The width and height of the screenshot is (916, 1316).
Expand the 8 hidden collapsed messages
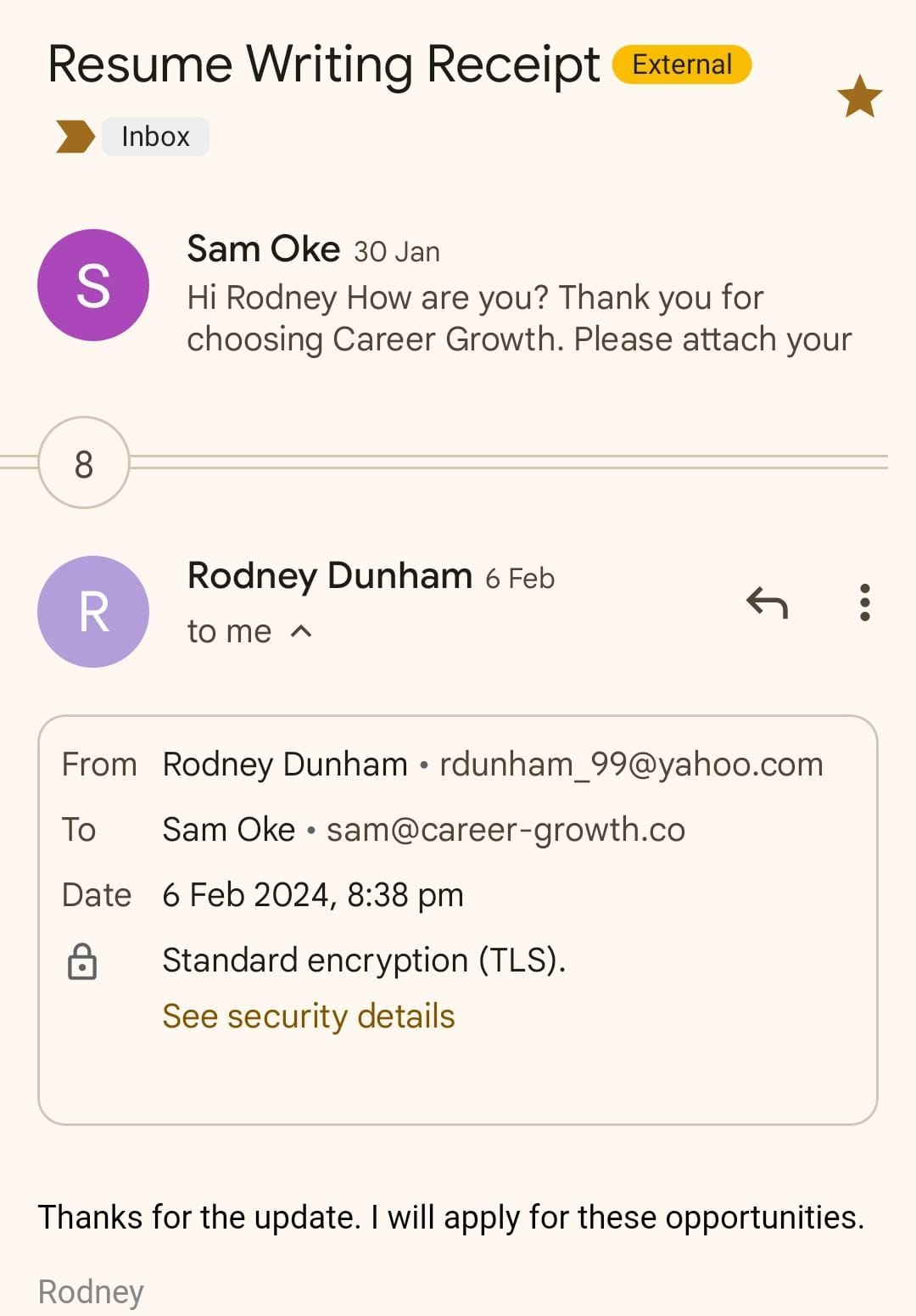click(84, 463)
